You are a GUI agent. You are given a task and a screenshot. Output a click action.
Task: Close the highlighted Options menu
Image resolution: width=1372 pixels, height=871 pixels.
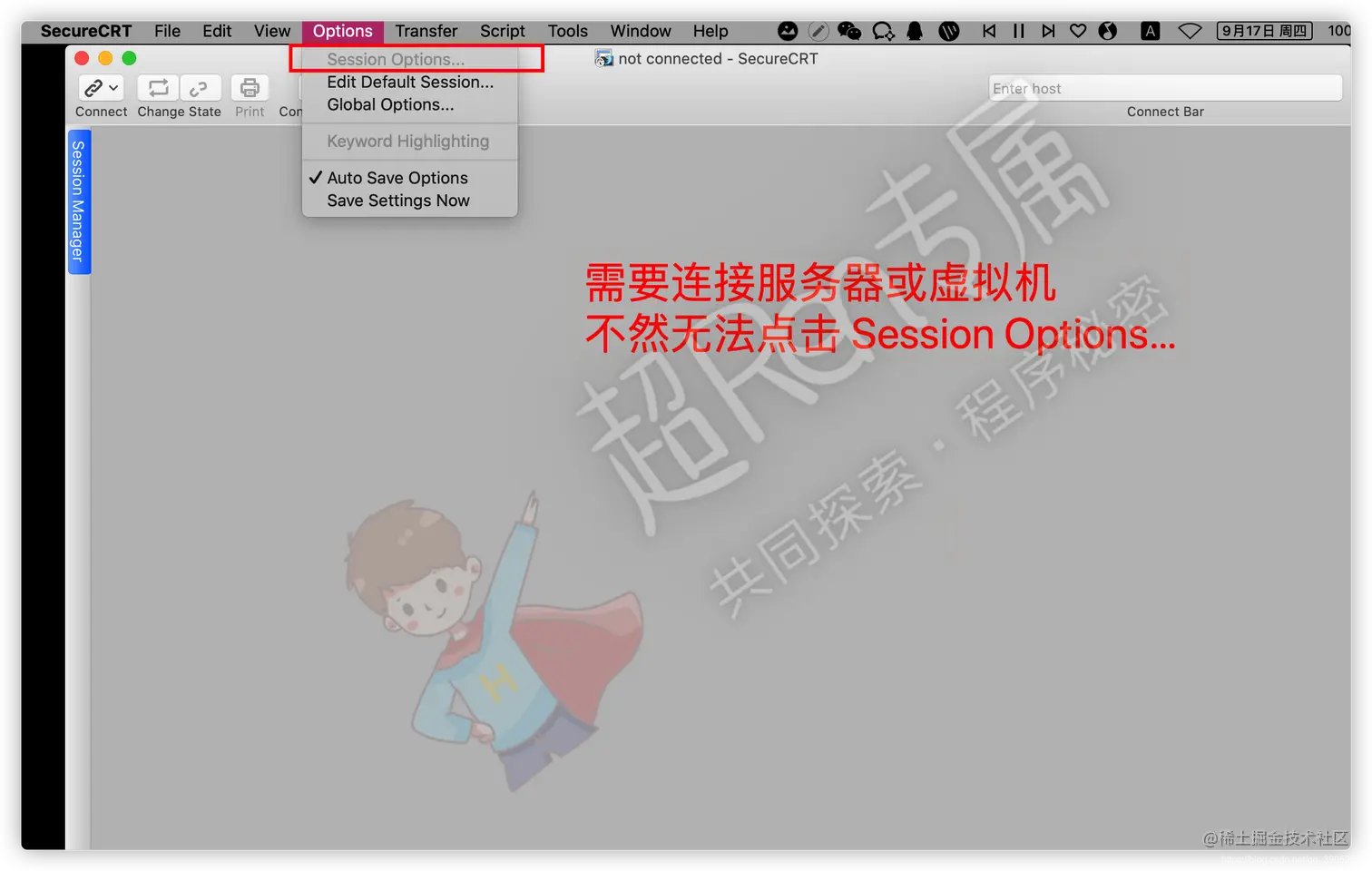[x=343, y=31]
